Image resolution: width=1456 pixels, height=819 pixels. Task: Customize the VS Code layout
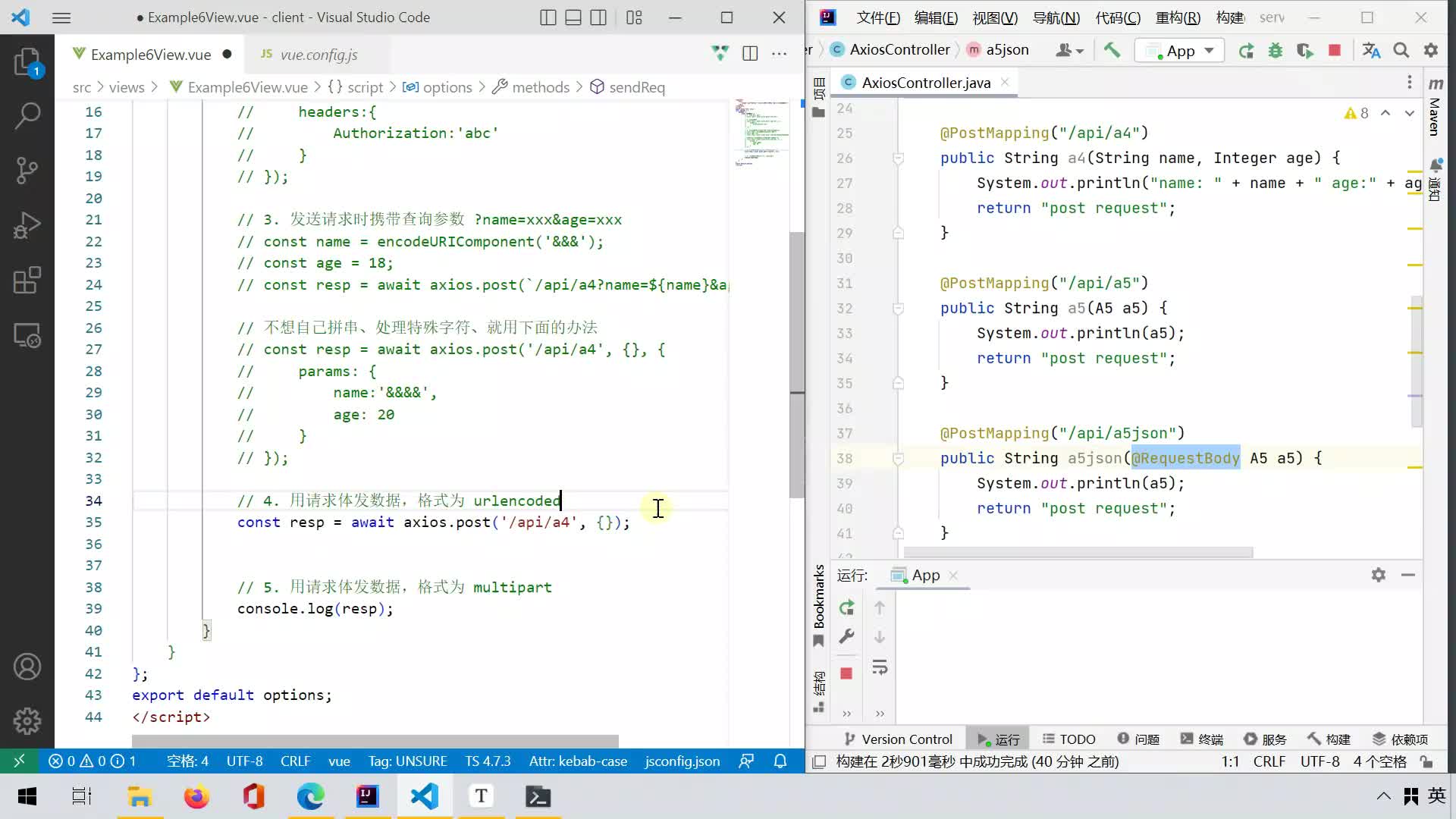635,17
